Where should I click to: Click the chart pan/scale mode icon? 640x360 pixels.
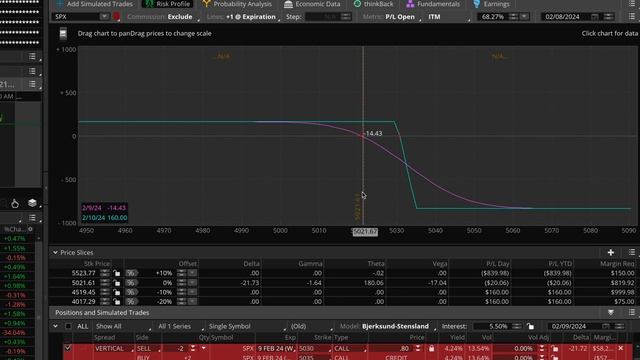(63, 33)
